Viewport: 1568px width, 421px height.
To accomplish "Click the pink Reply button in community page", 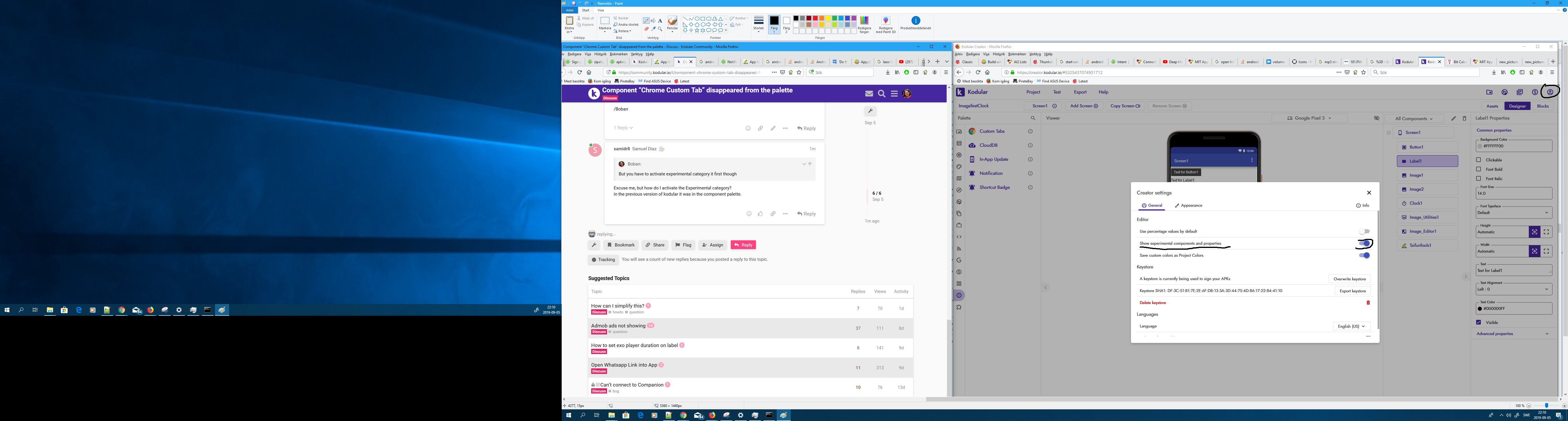I will click(x=743, y=245).
